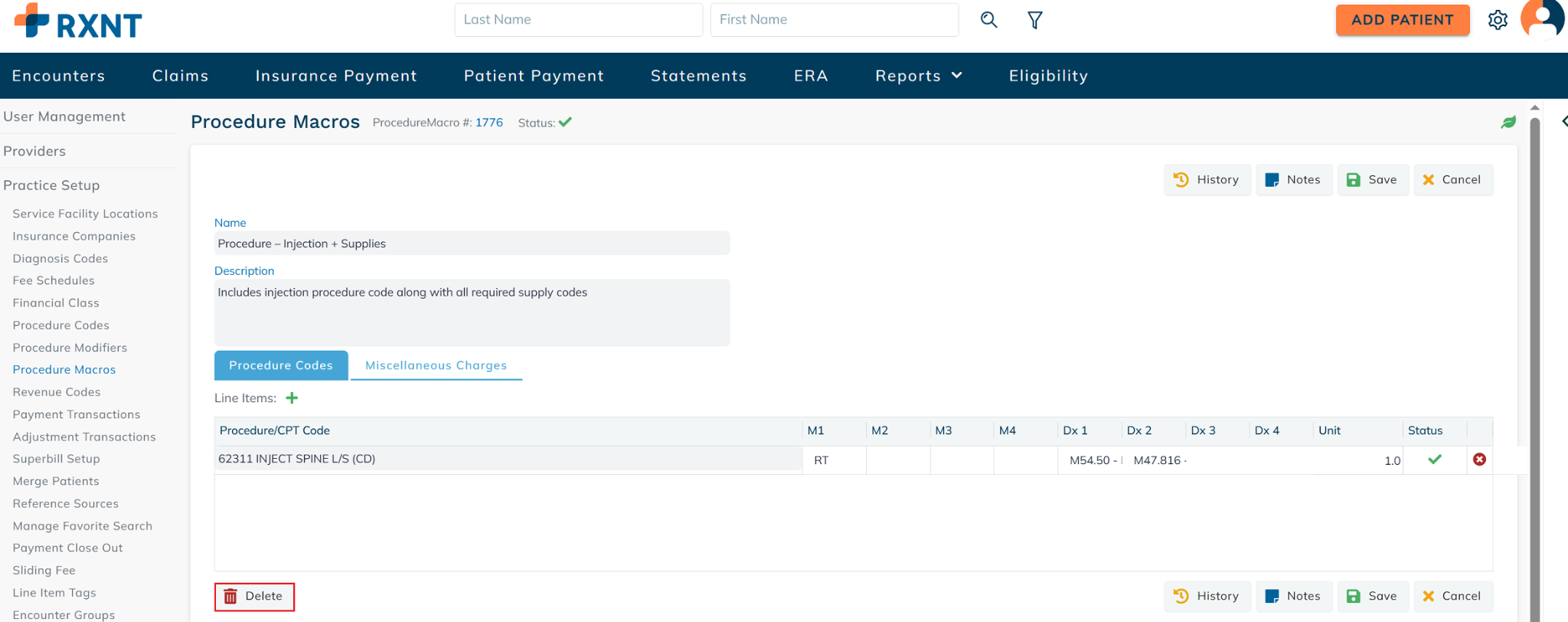Open History from the top toolbar
1568x622 pixels.
pyautogui.click(x=1207, y=180)
